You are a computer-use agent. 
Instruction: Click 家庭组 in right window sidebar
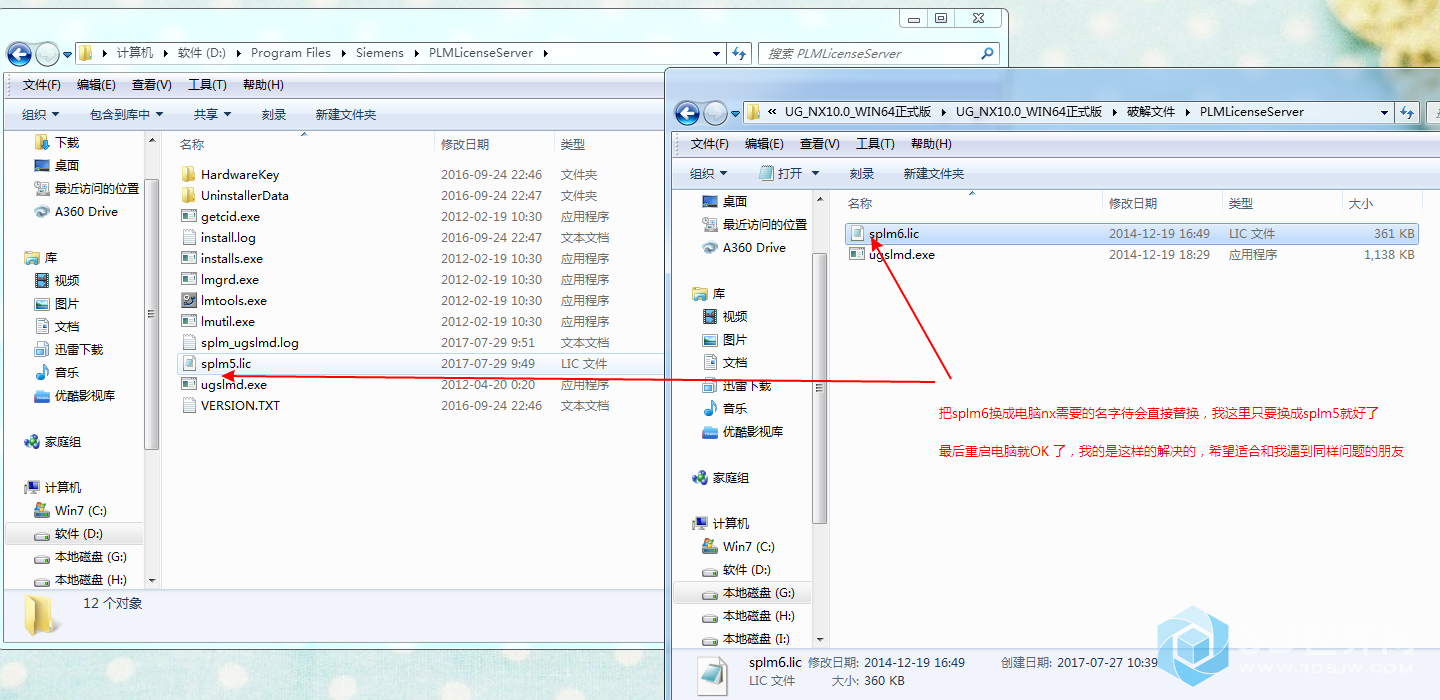(x=730, y=477)
